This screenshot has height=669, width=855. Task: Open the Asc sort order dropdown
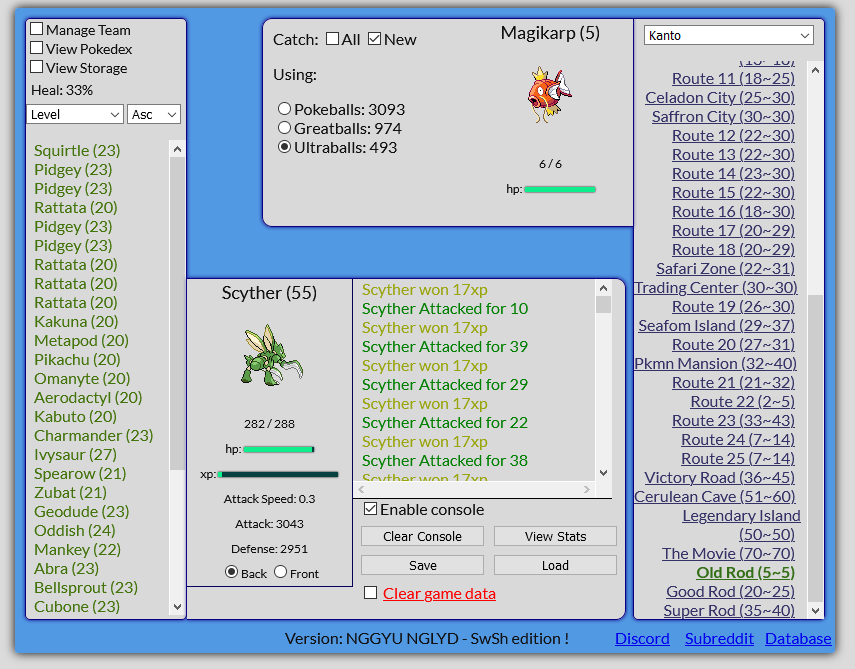tap(152, 114)
